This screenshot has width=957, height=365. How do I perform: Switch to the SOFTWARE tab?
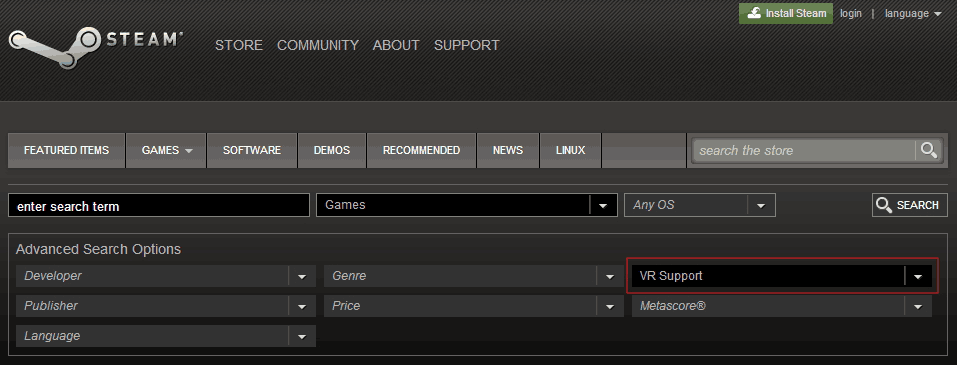coord(252,150)
